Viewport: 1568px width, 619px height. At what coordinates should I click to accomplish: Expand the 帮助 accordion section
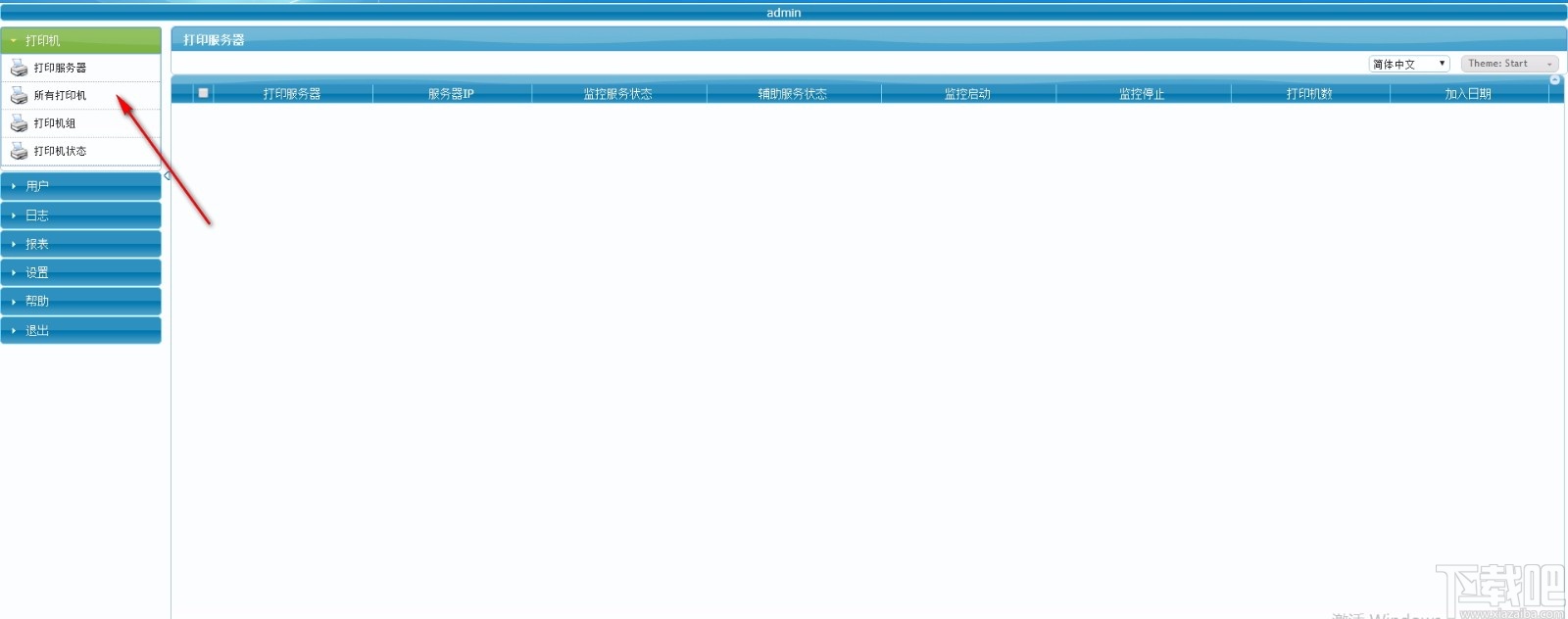click(80, 302)
